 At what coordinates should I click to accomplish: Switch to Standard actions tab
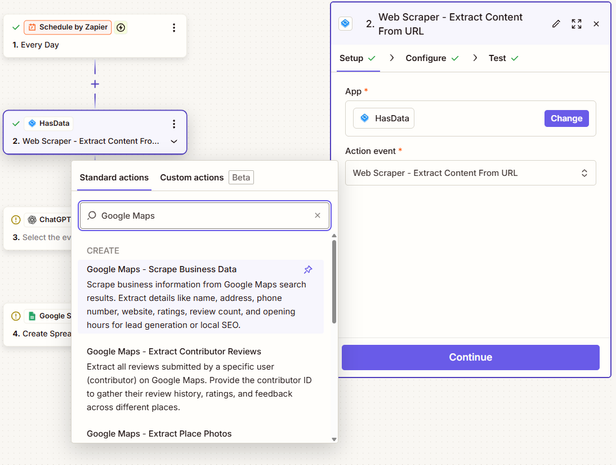coord(114,178)
